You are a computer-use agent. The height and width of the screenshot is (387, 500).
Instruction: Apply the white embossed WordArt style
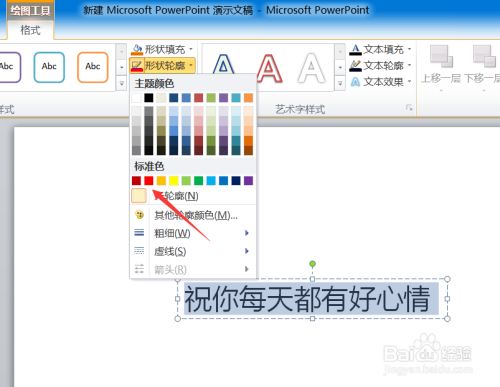click(x=311, y=68)
